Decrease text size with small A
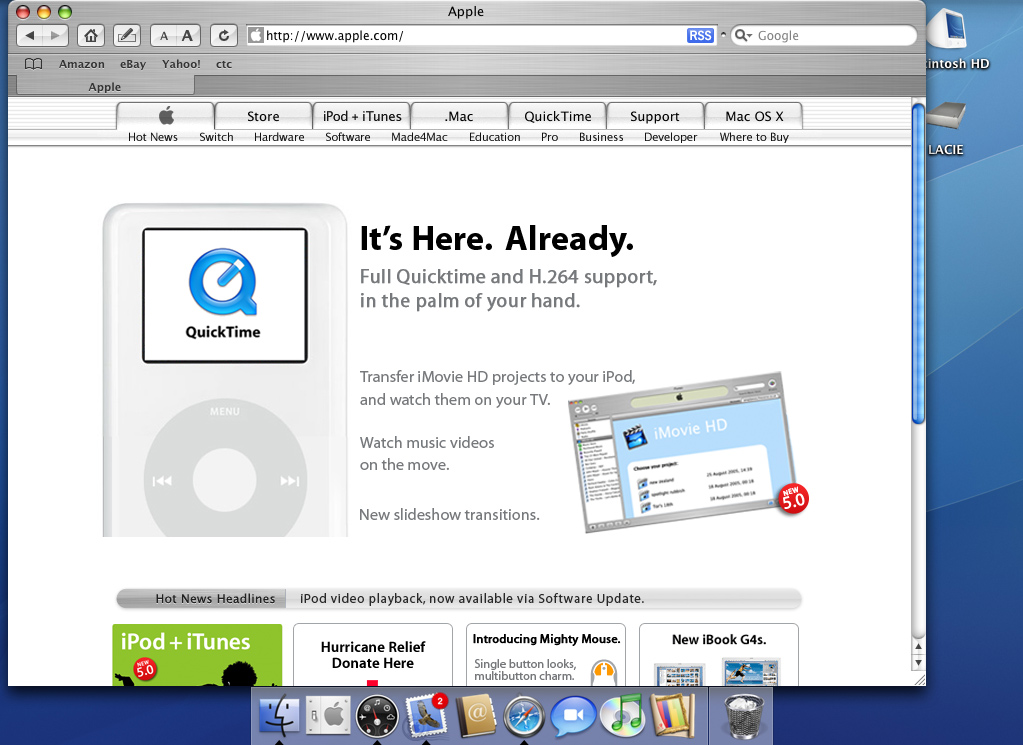Screen dimensions: 1023x745 click(164, 36)
